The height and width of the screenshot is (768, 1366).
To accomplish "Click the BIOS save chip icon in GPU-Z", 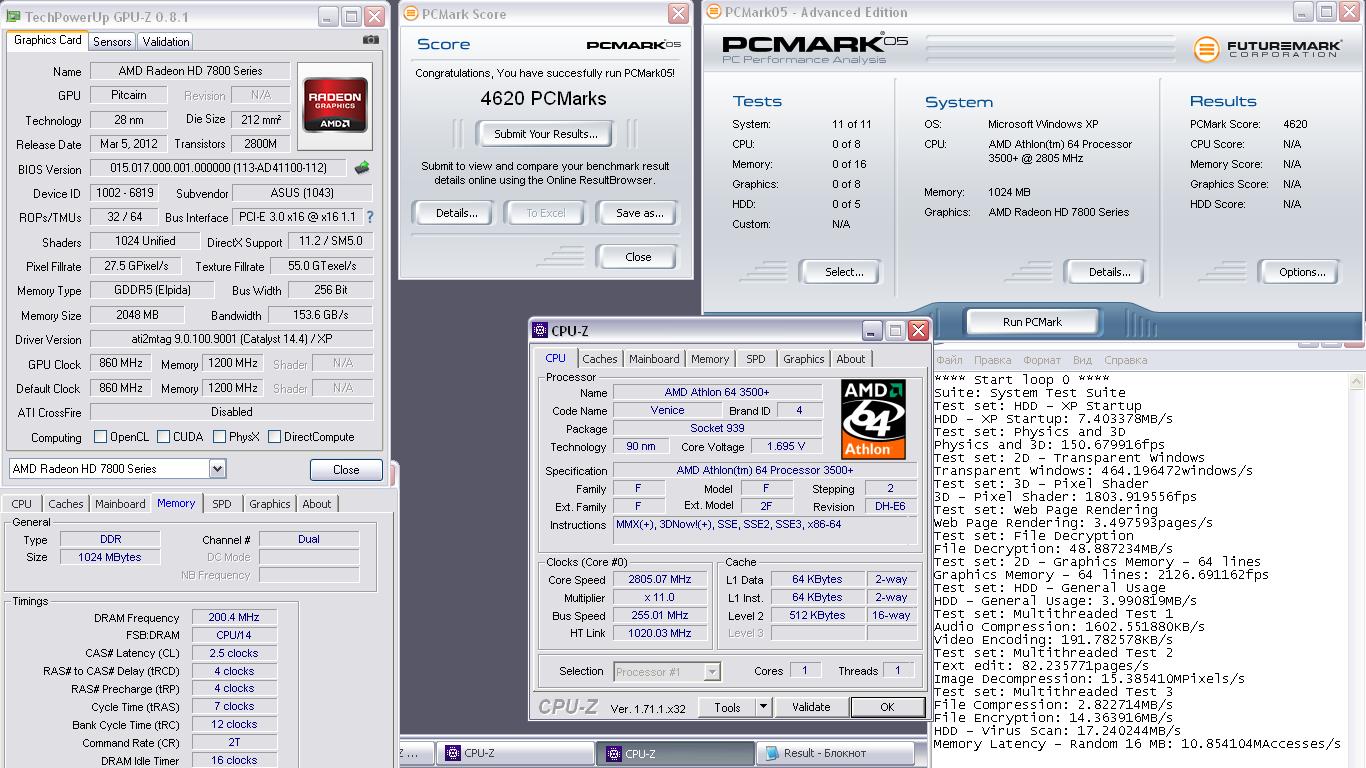I will (x=362, y=168).
